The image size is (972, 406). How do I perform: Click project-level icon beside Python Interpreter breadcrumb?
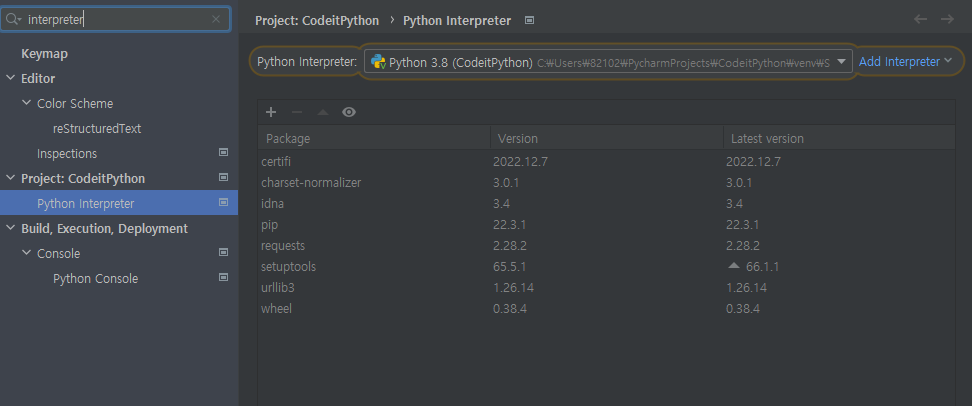tap(529, 20)
